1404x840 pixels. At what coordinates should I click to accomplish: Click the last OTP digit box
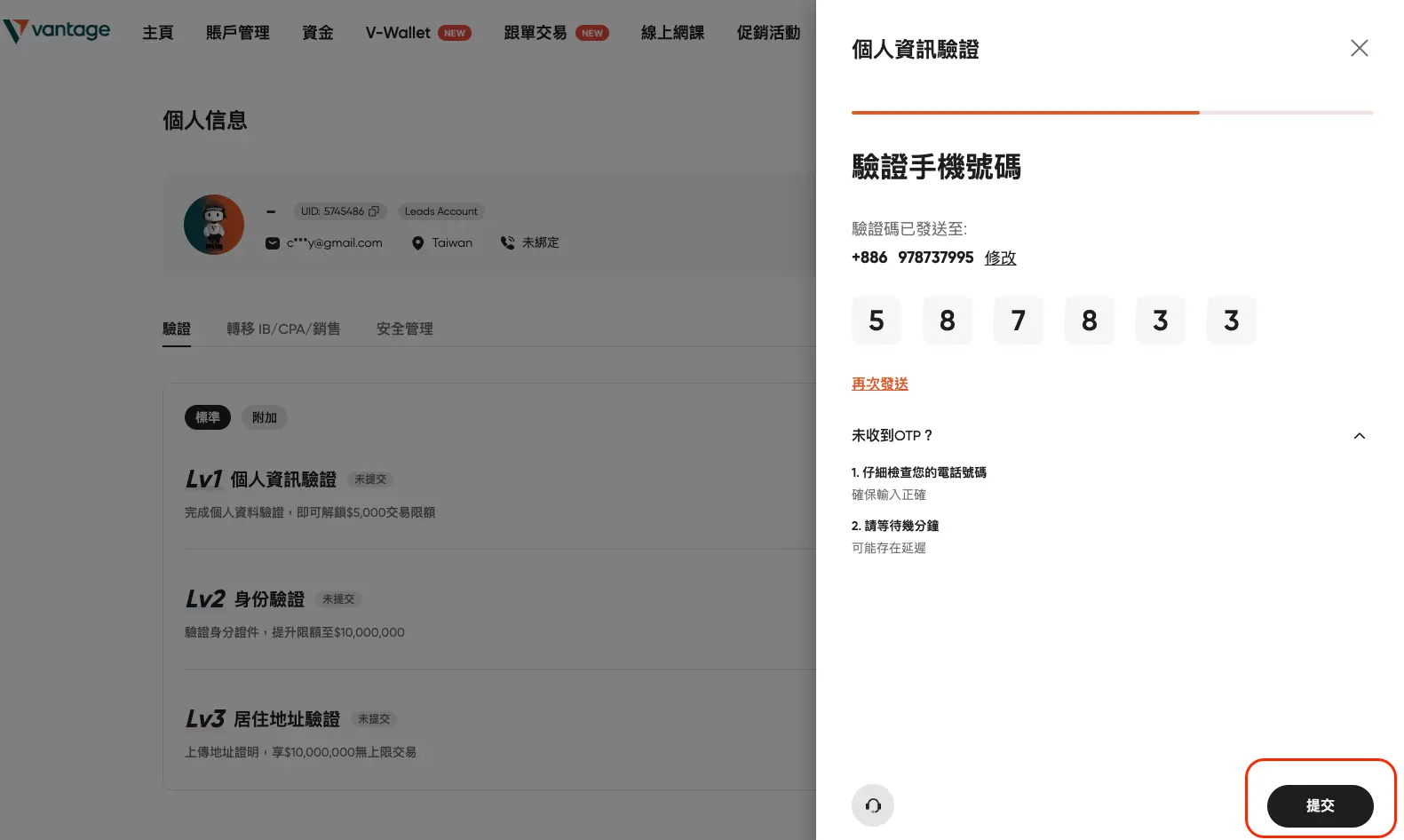click(x=1231, y=321)
